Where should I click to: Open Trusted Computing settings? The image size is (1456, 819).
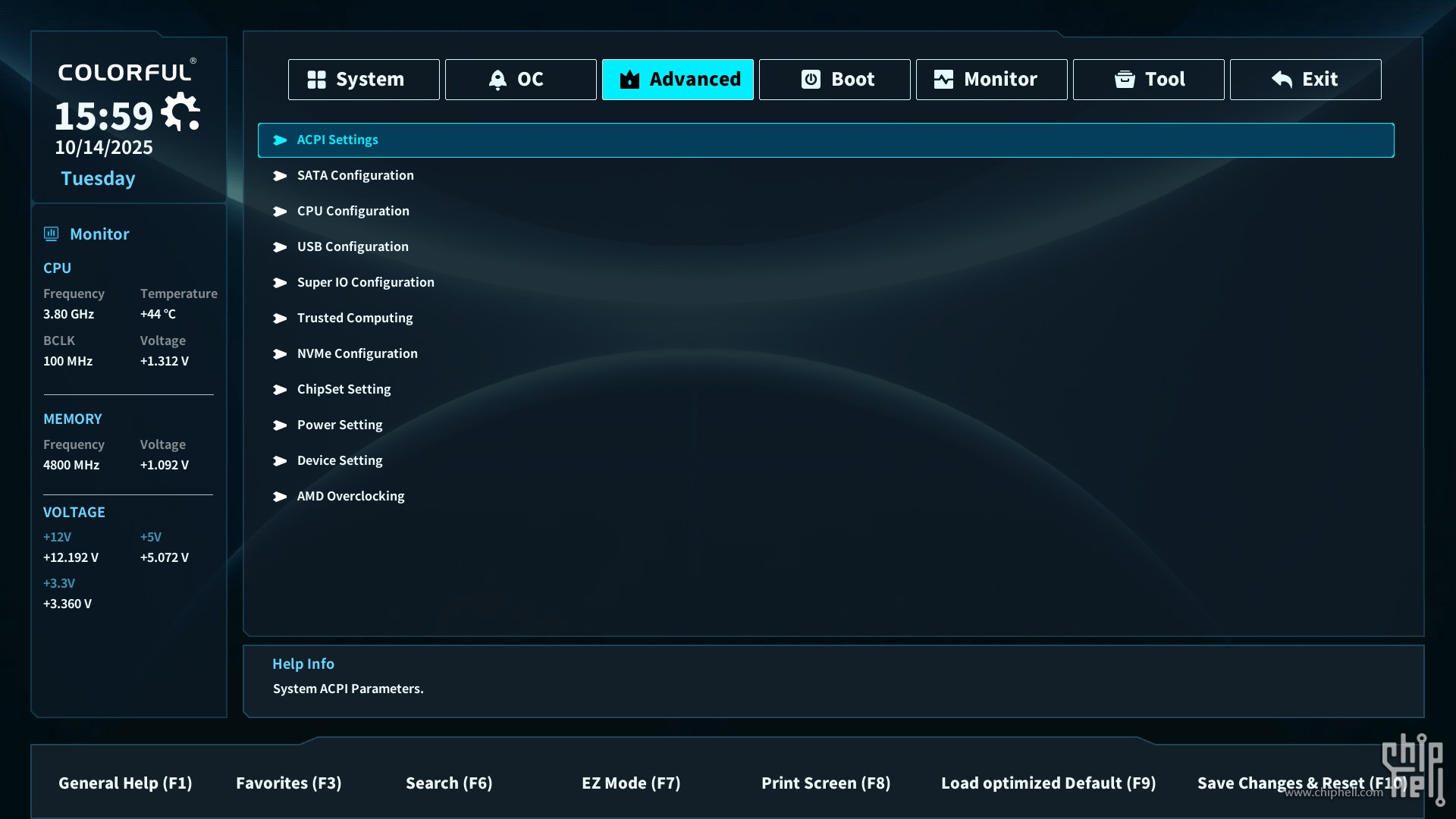point(355,318)
